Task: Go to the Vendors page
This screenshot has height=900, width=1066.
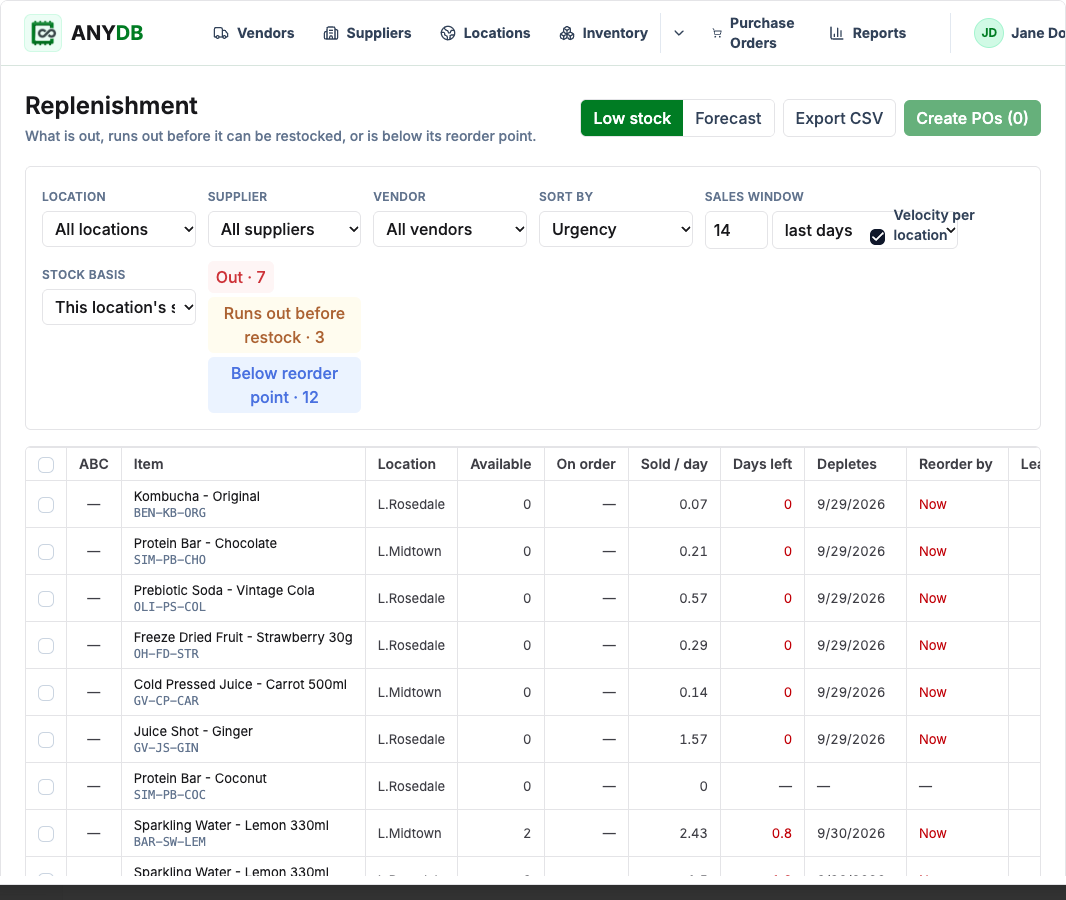Action: coord(254,33)
